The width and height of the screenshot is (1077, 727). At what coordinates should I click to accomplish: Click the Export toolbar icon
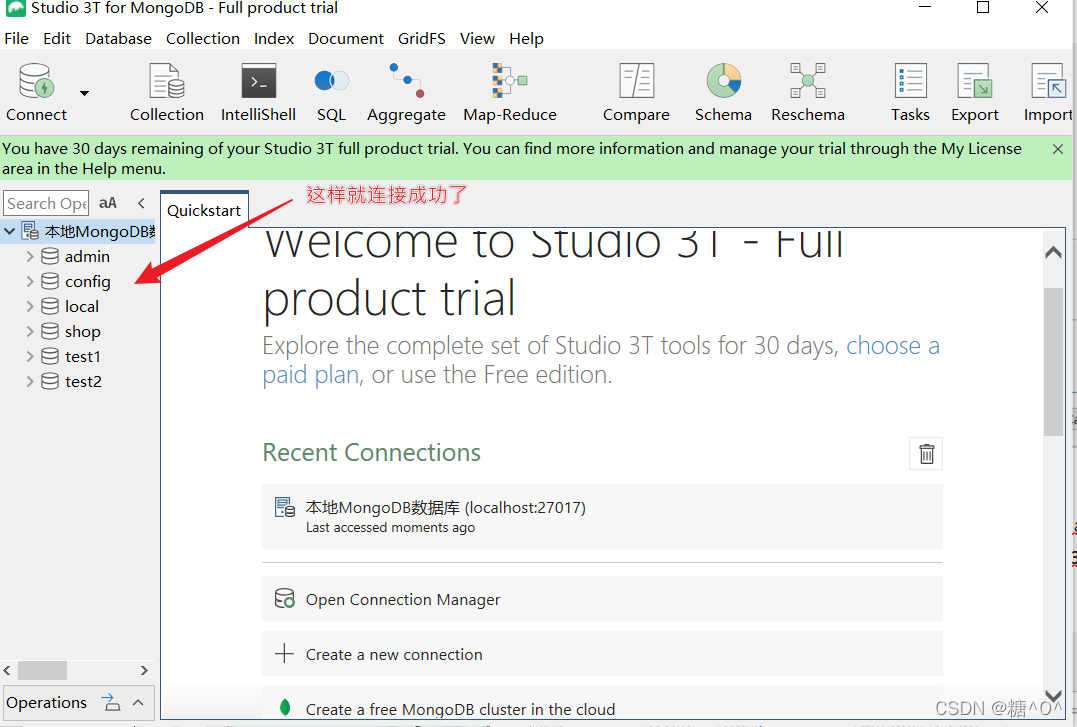pos(974,92)
